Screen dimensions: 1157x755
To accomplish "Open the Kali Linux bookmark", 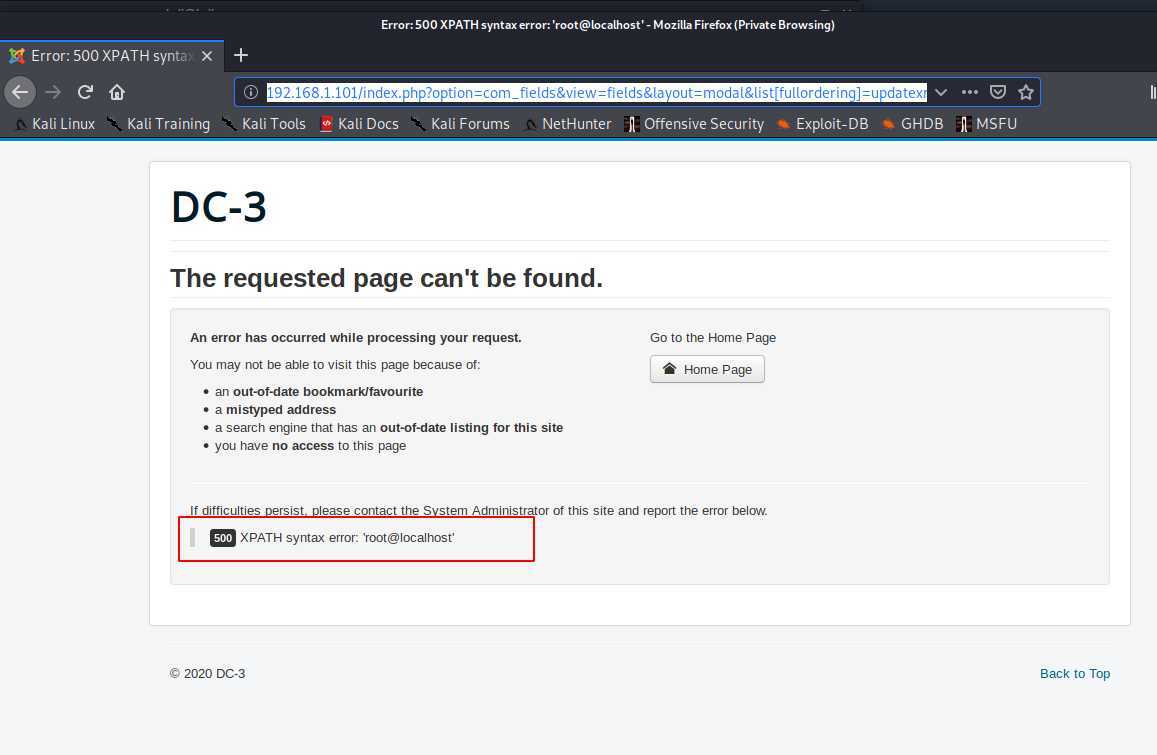I will click(55, 124).
